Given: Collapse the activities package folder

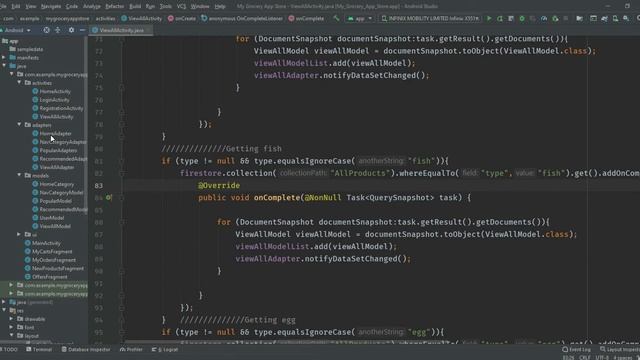Looking at the screenshot, I should pyautogui.click(x=19, y=82).
